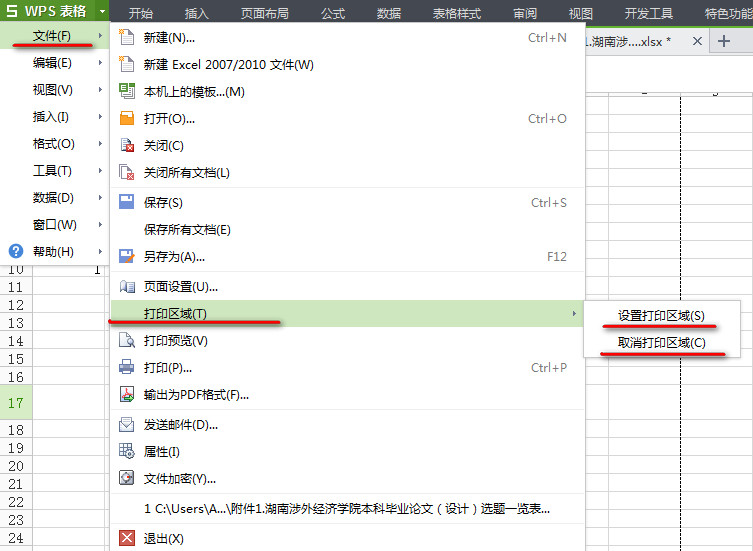Viewport: 753px width, 551px height.
Task: Click the new document icon beside 新建(N)
Action: 127,37
